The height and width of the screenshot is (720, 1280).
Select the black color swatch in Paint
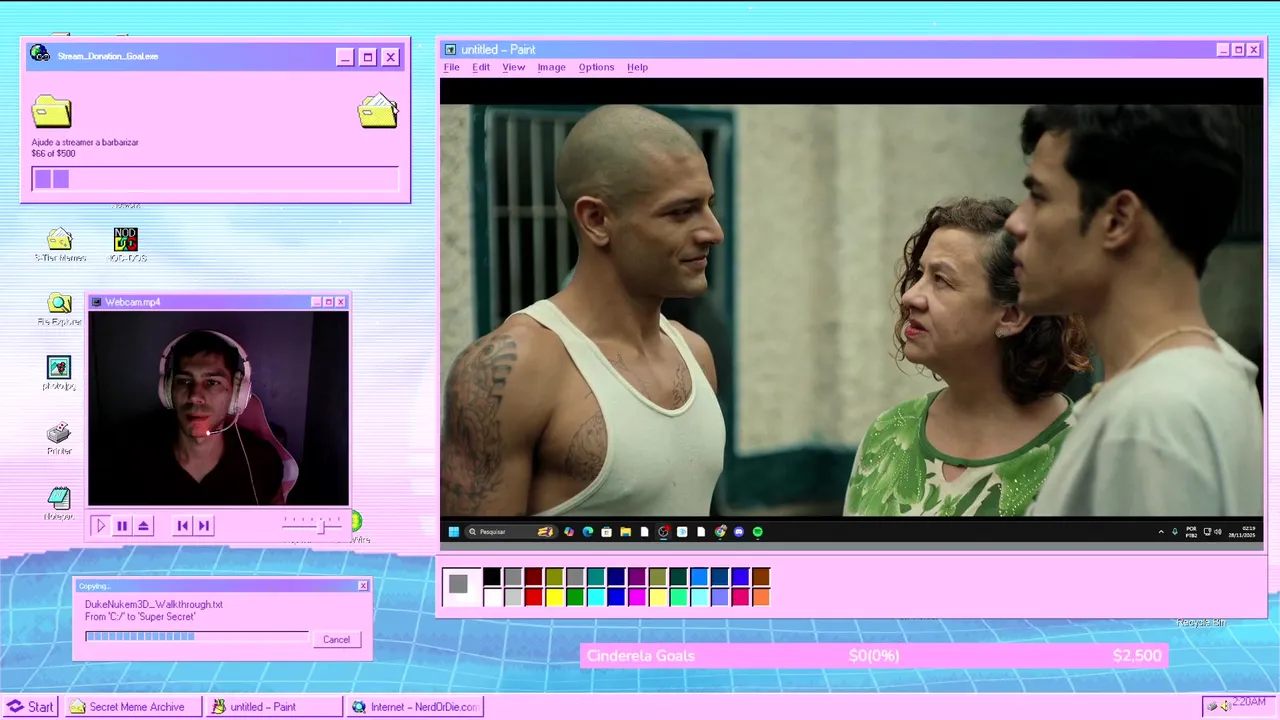(492, 577)
